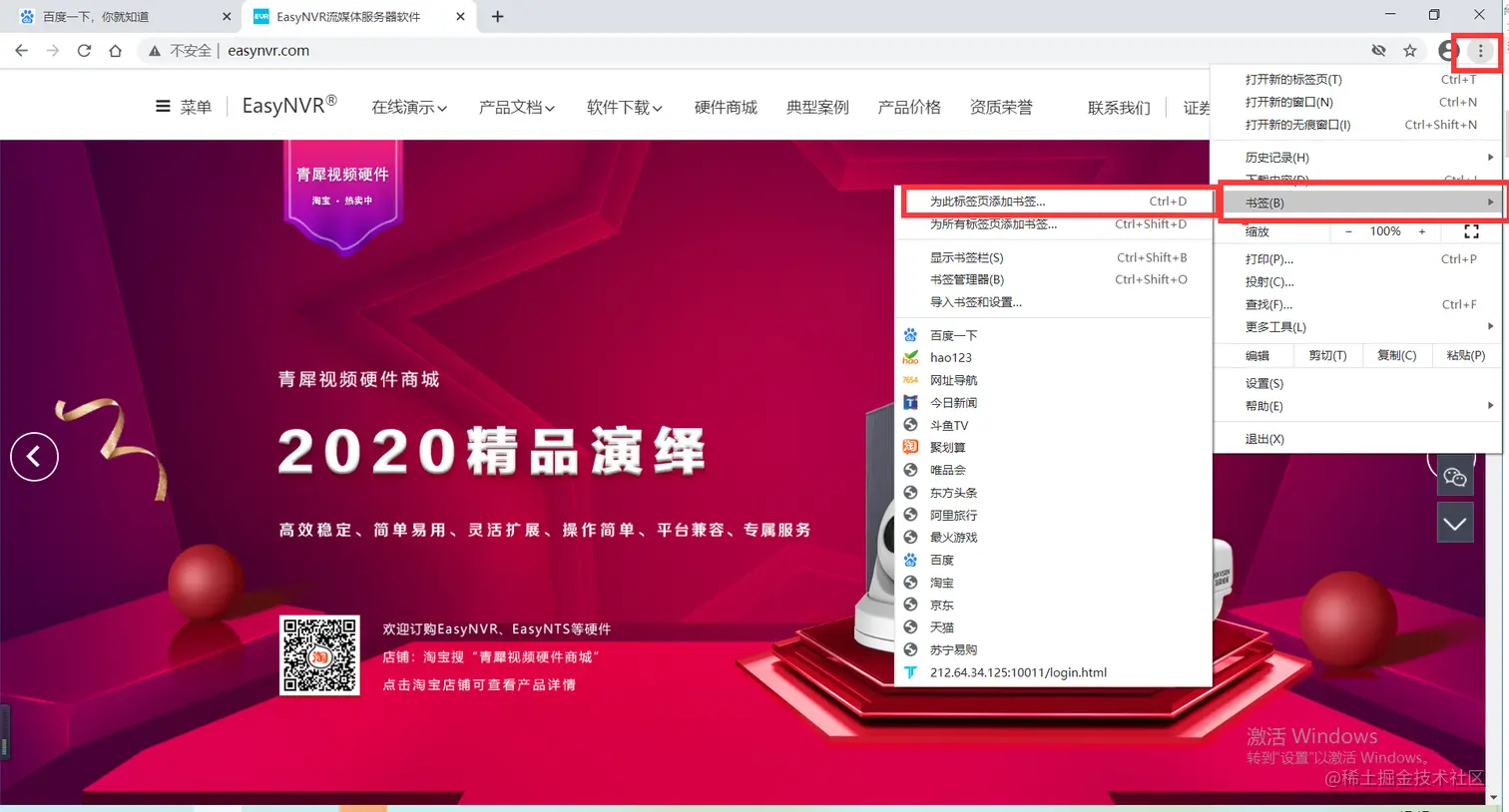
Task: Click the 粘贴(P) edit button
Action: [x=1466, y=356]
